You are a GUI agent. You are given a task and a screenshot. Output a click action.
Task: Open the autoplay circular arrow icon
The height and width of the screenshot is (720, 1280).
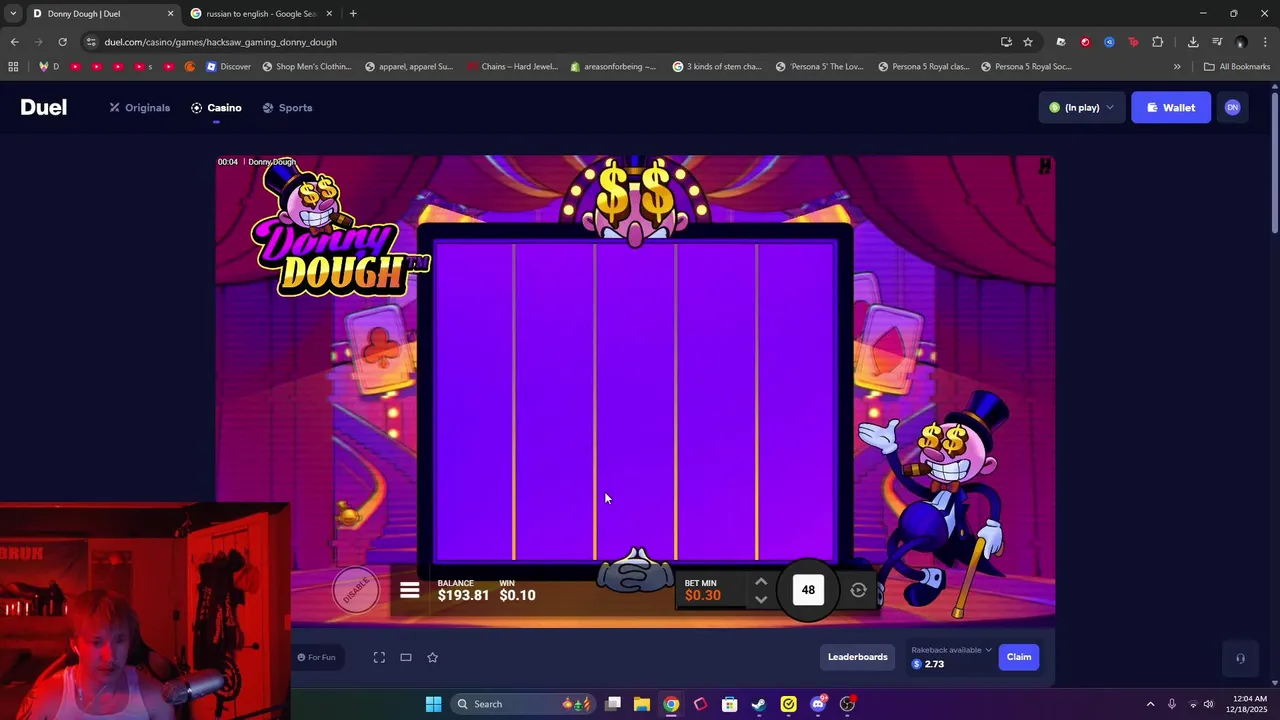pos(858,590)
